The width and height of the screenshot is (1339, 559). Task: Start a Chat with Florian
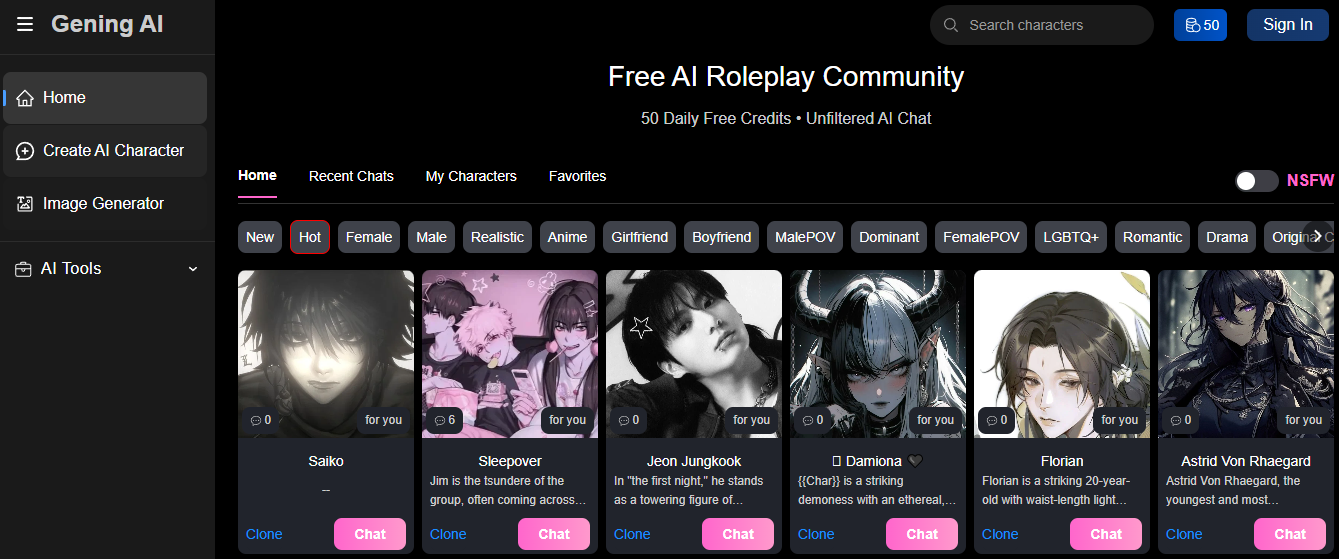coord(1106,534)
